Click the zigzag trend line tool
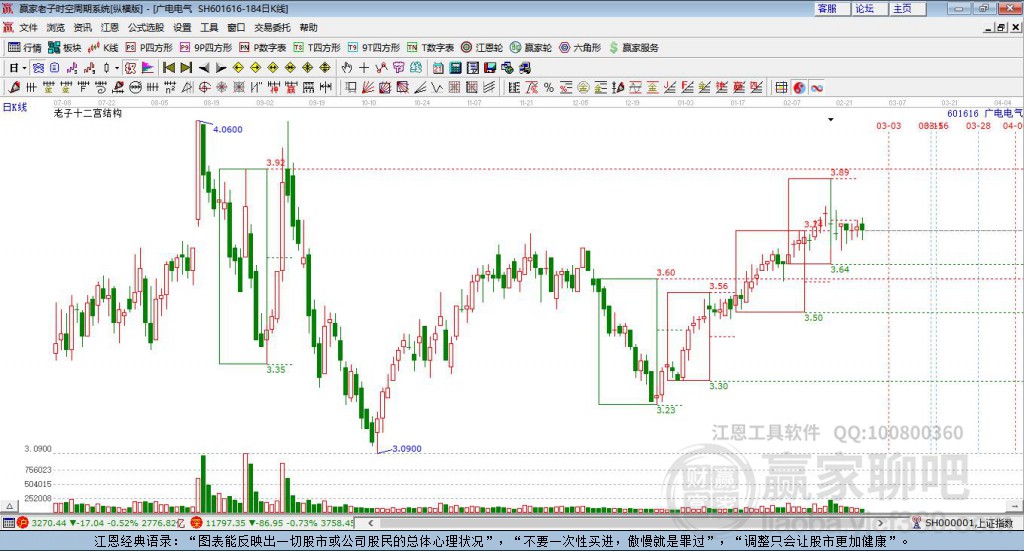The image size is (1024, 551). (x=437, y=87)
